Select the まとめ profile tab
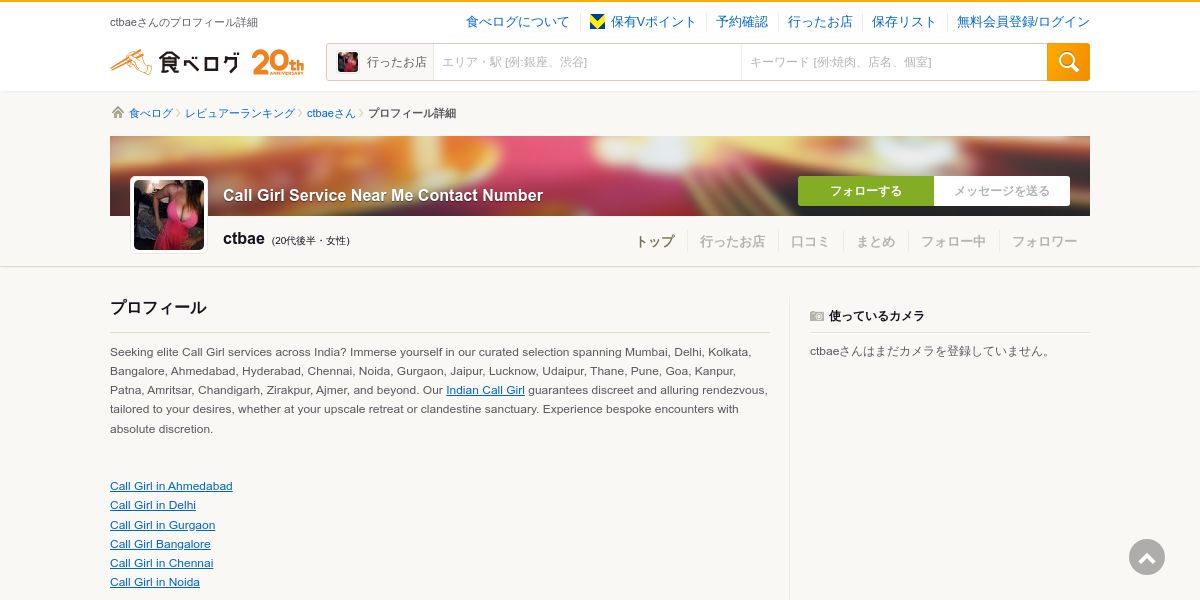 pos(875,241)
